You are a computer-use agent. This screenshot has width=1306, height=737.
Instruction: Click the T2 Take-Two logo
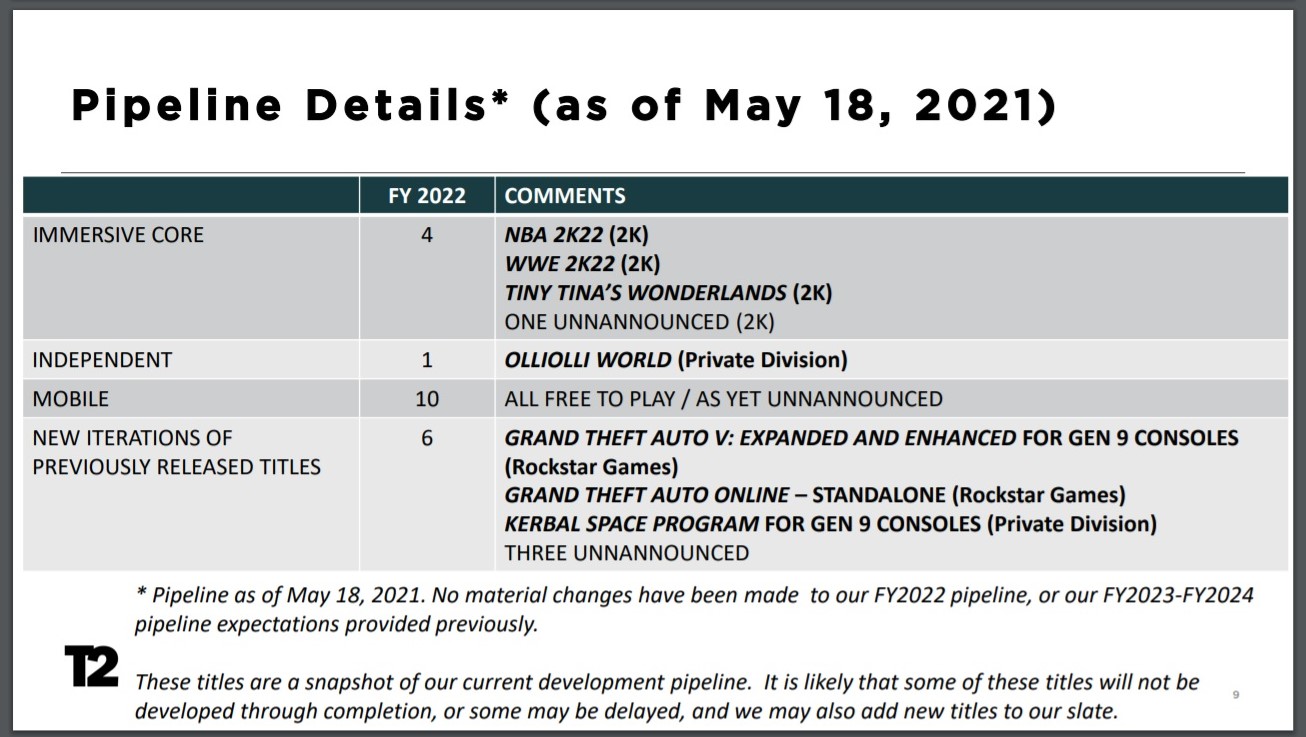coord(91,668)
